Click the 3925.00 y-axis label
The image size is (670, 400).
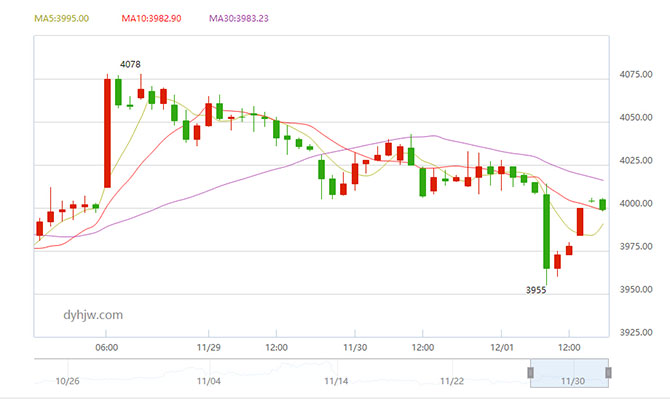pyautogui.click(x=636, y=332)
